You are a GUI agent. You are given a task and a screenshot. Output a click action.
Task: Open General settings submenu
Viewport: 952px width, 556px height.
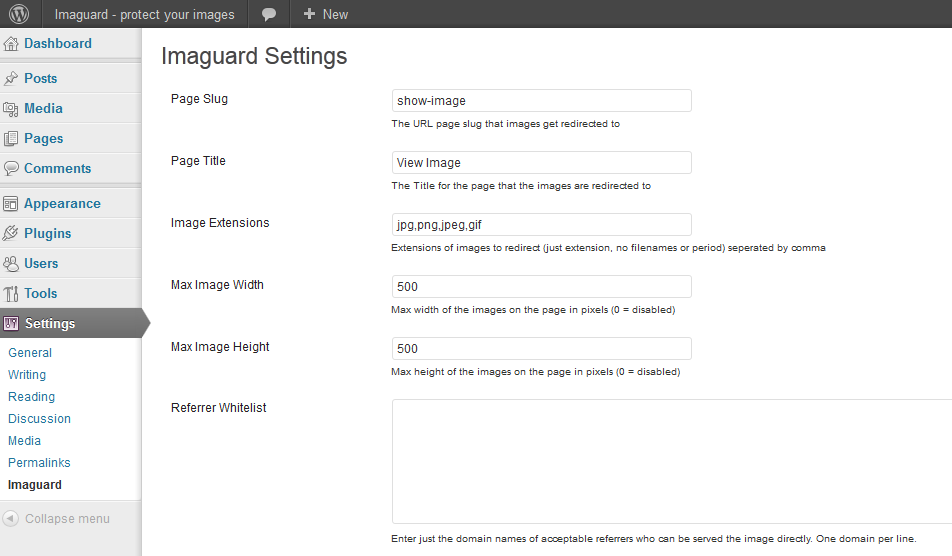click(x=30, y=353)
